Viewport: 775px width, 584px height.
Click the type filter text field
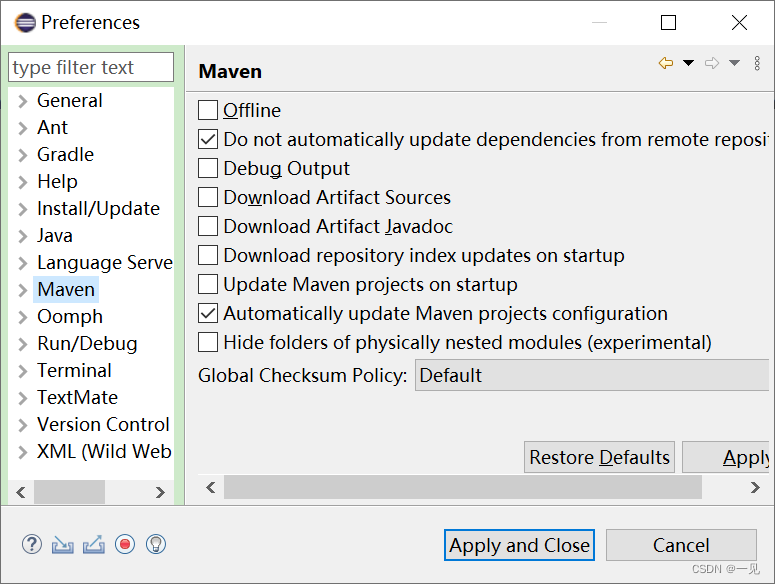pyautogui.click(x=91, y=67)
